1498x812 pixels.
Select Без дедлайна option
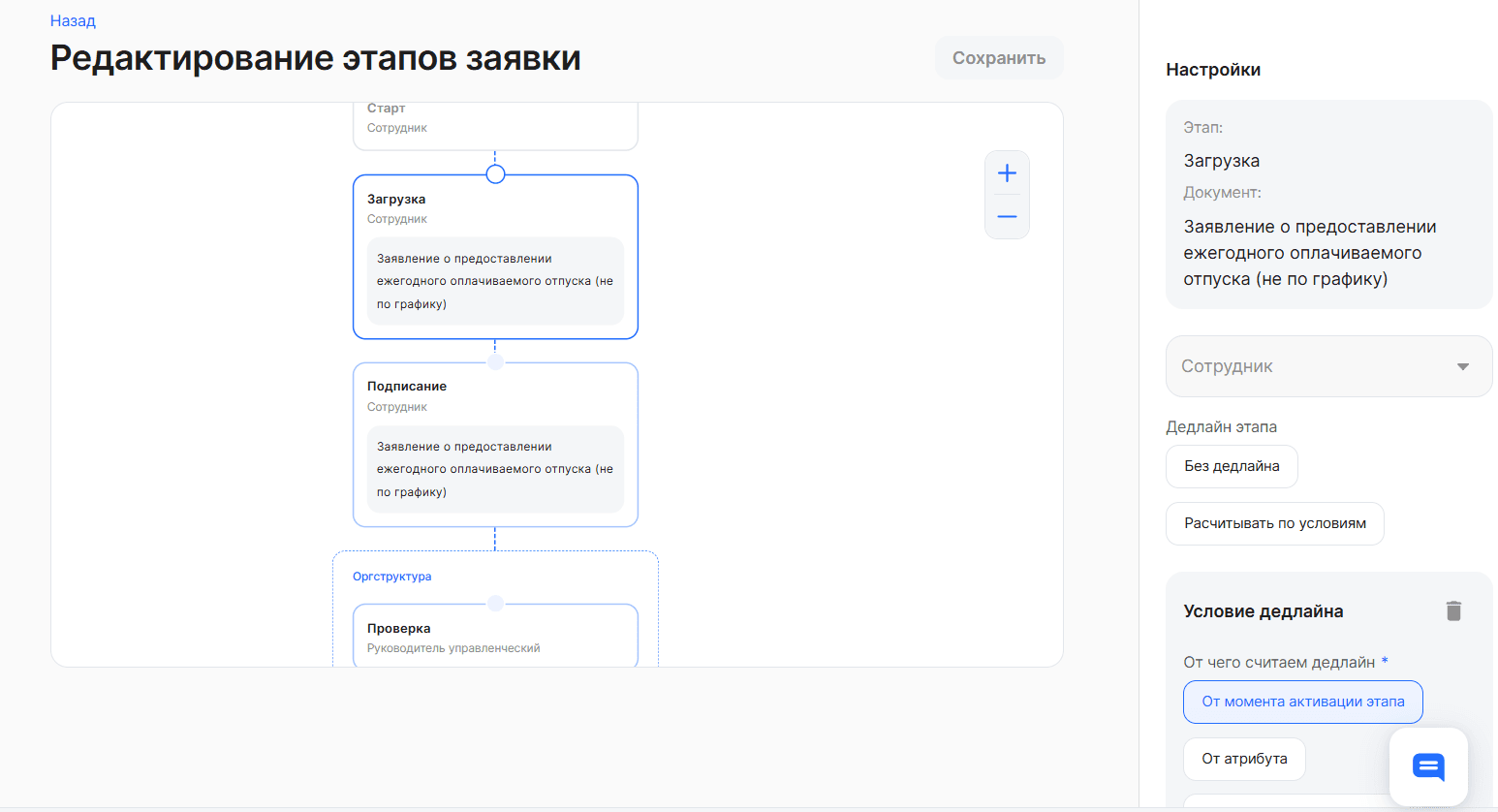(1232, 466)
